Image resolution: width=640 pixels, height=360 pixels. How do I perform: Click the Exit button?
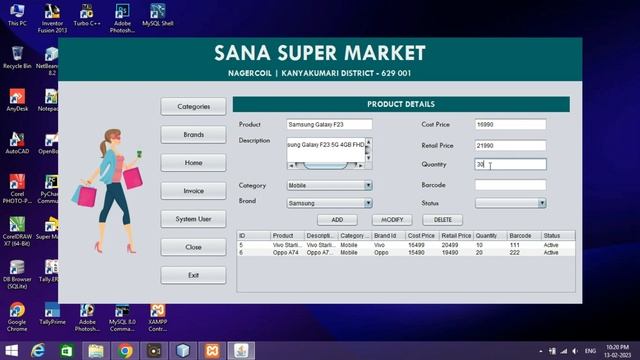click(193, 276)
